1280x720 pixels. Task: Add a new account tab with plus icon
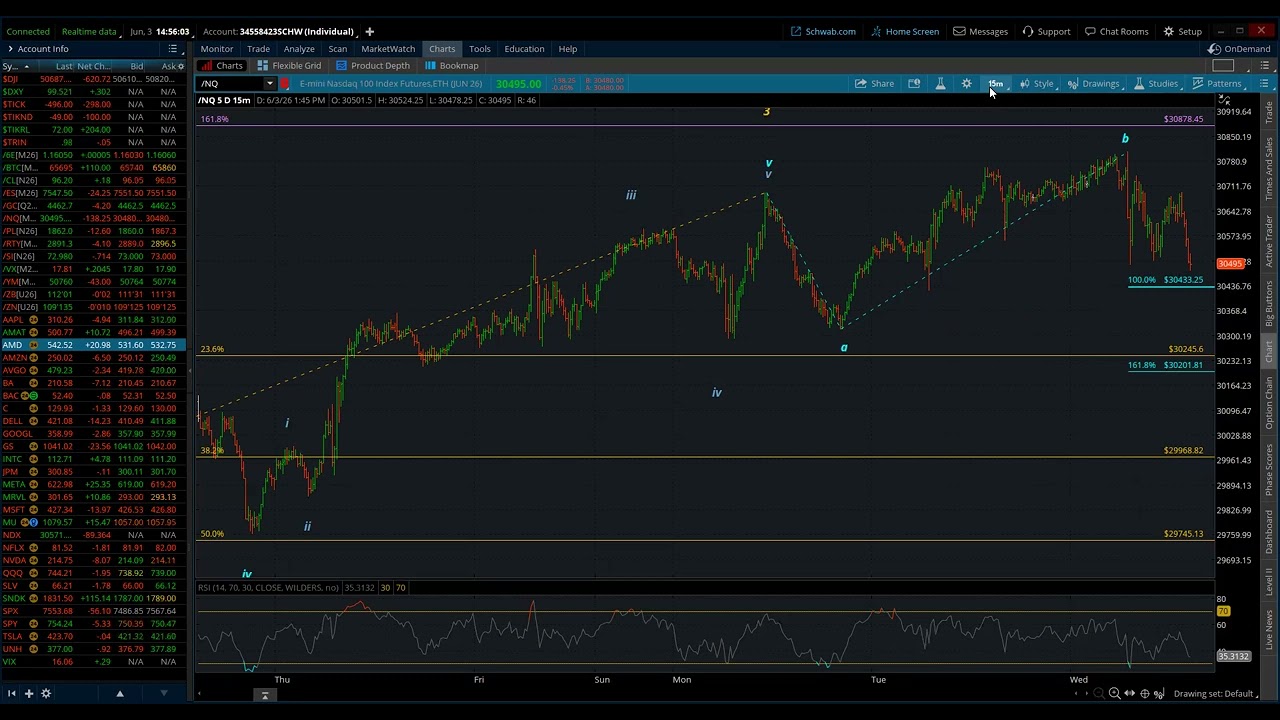[369, 31]
